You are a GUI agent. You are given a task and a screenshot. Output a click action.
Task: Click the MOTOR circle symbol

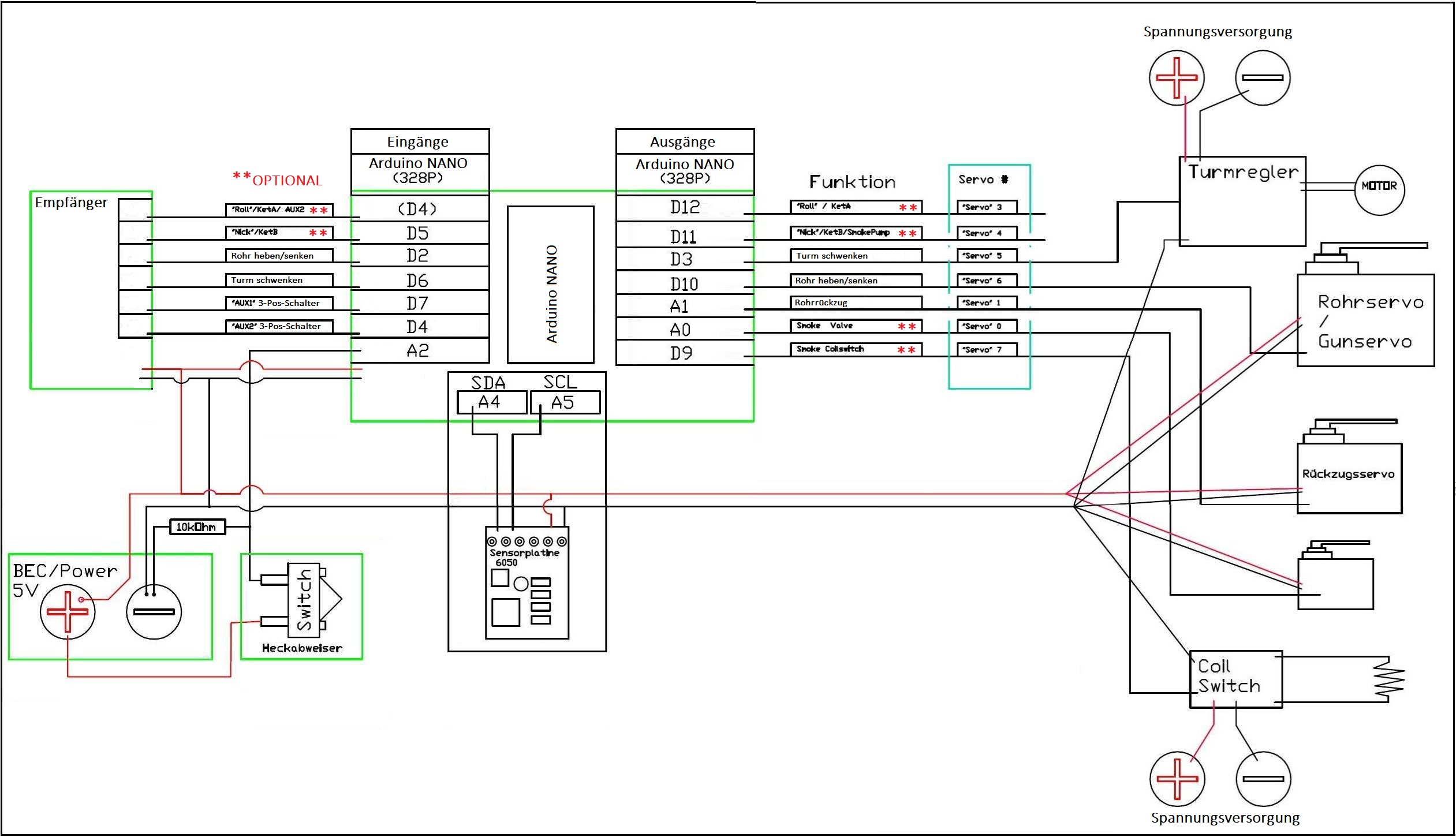1379,190
